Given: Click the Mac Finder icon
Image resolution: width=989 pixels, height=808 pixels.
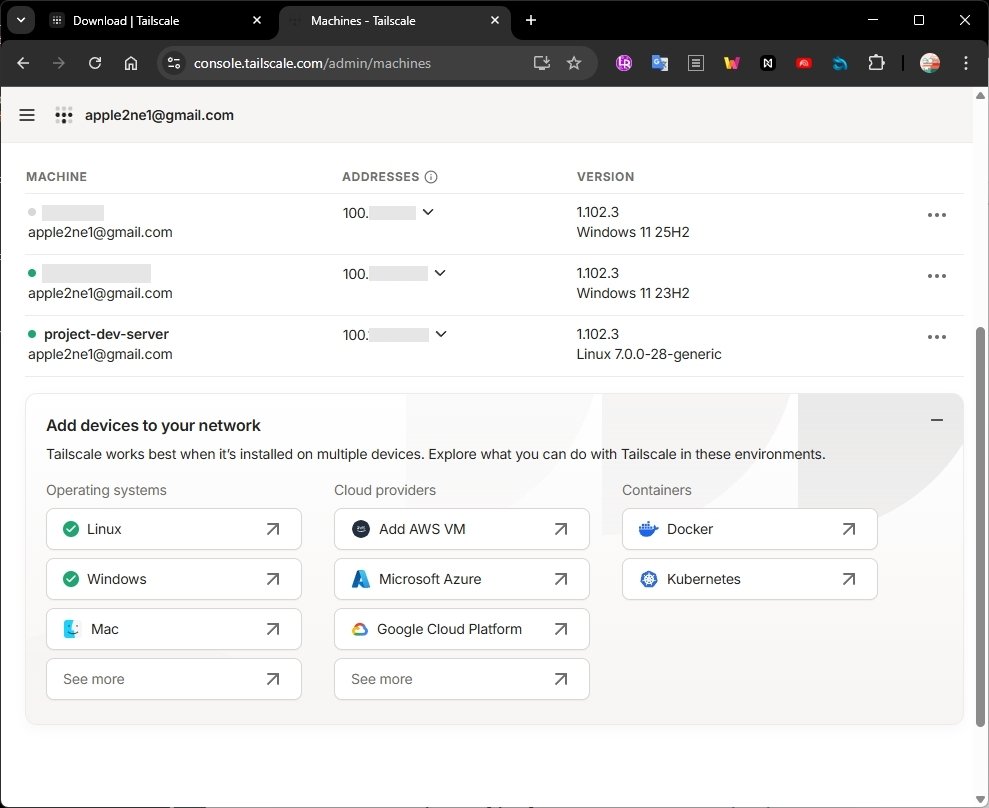Looking at the screenshot, I should click(x=71, y=629).
